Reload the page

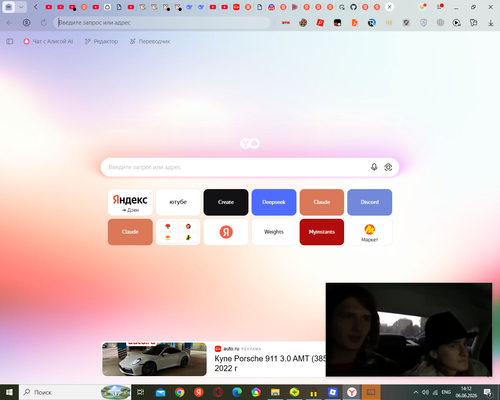pos(44,23)
